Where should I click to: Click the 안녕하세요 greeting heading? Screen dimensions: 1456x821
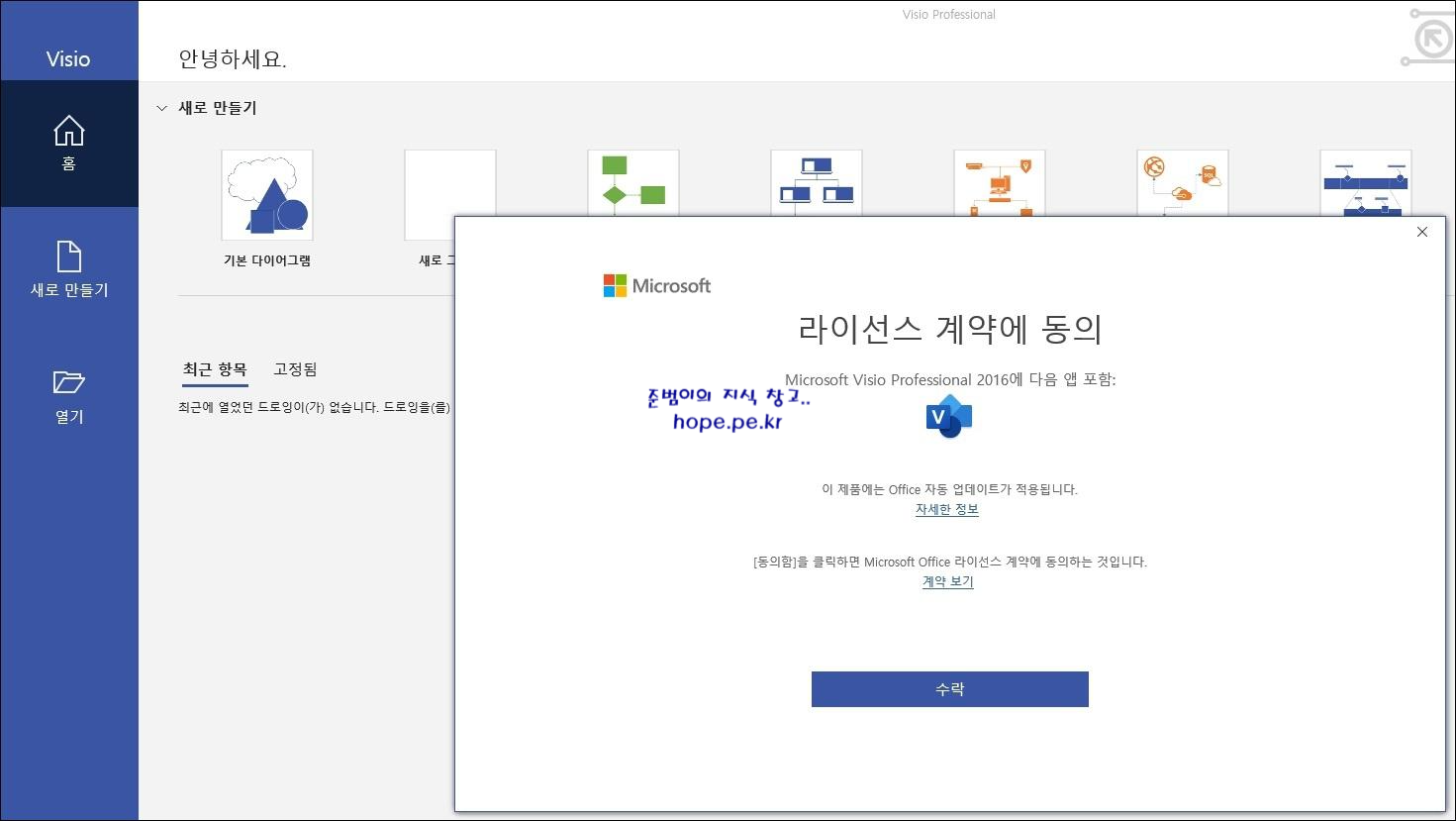[x=233, y=58]
